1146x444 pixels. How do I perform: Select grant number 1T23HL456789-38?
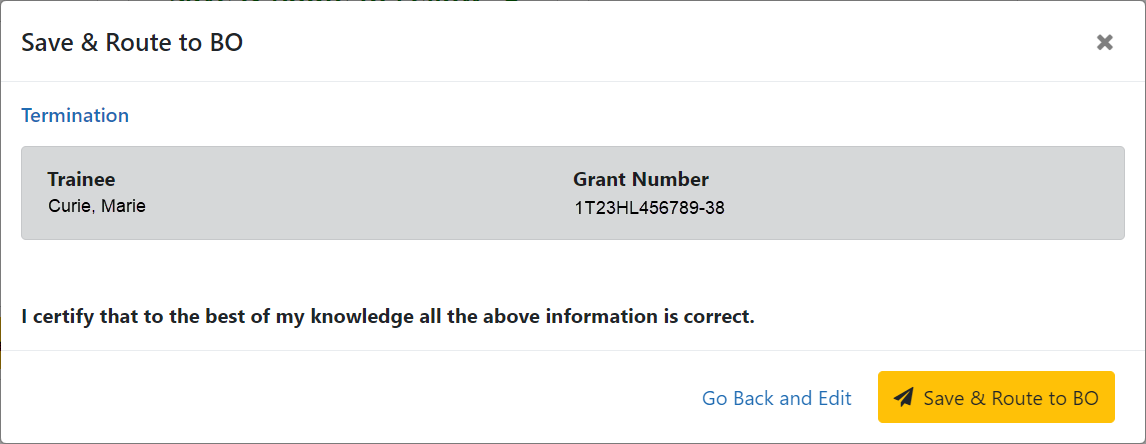(650, 208)
